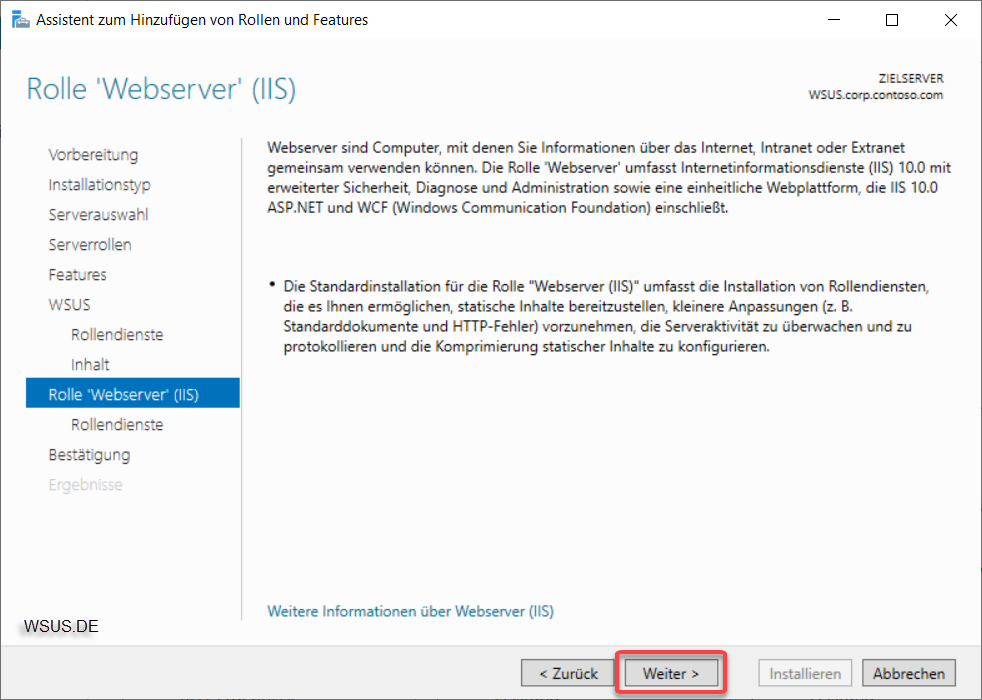Close the wizard window
This screenshot has height=700, width=982.
[x=950, y=20]
